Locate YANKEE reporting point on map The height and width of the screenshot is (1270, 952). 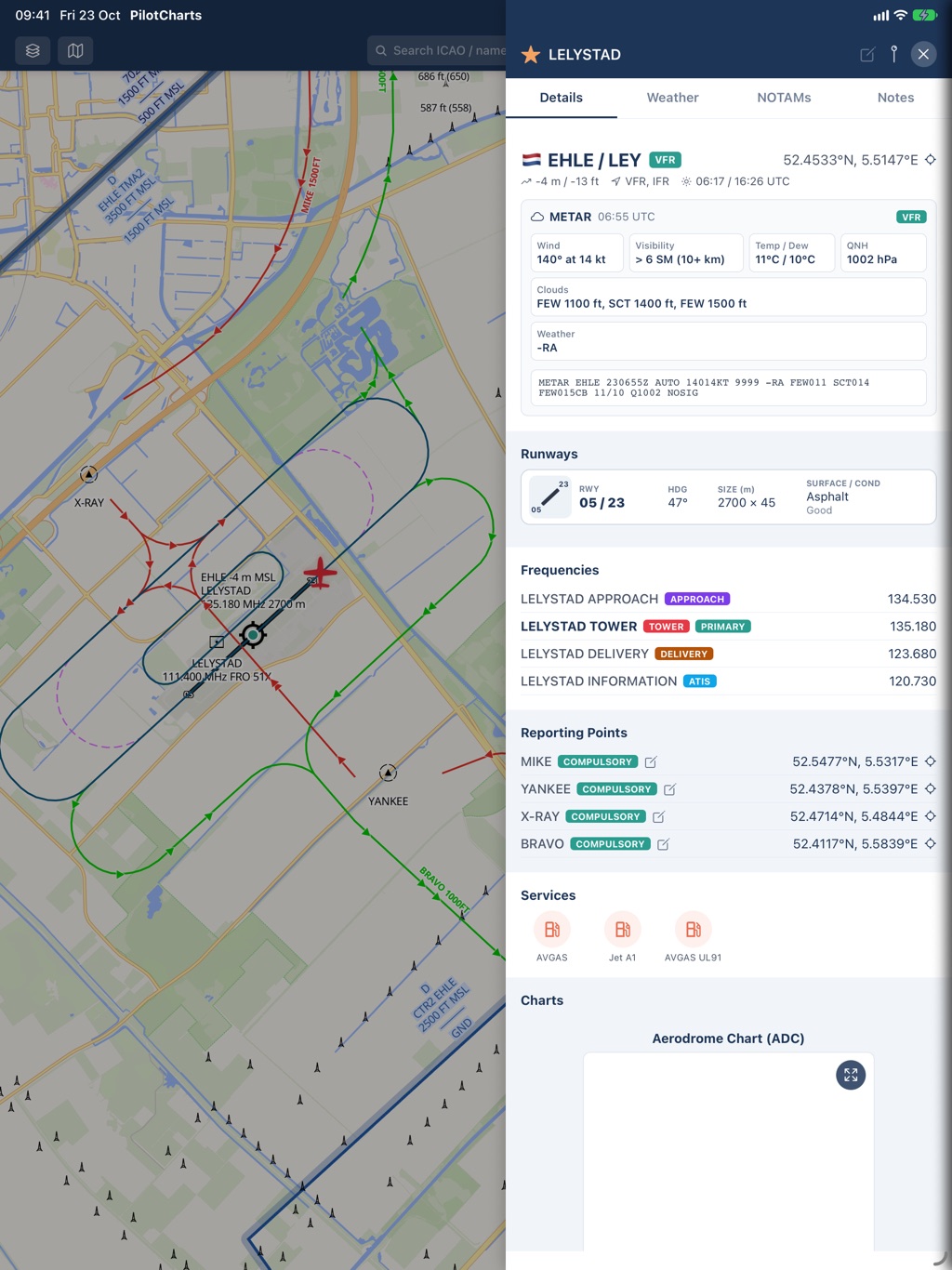coord(931,788)
